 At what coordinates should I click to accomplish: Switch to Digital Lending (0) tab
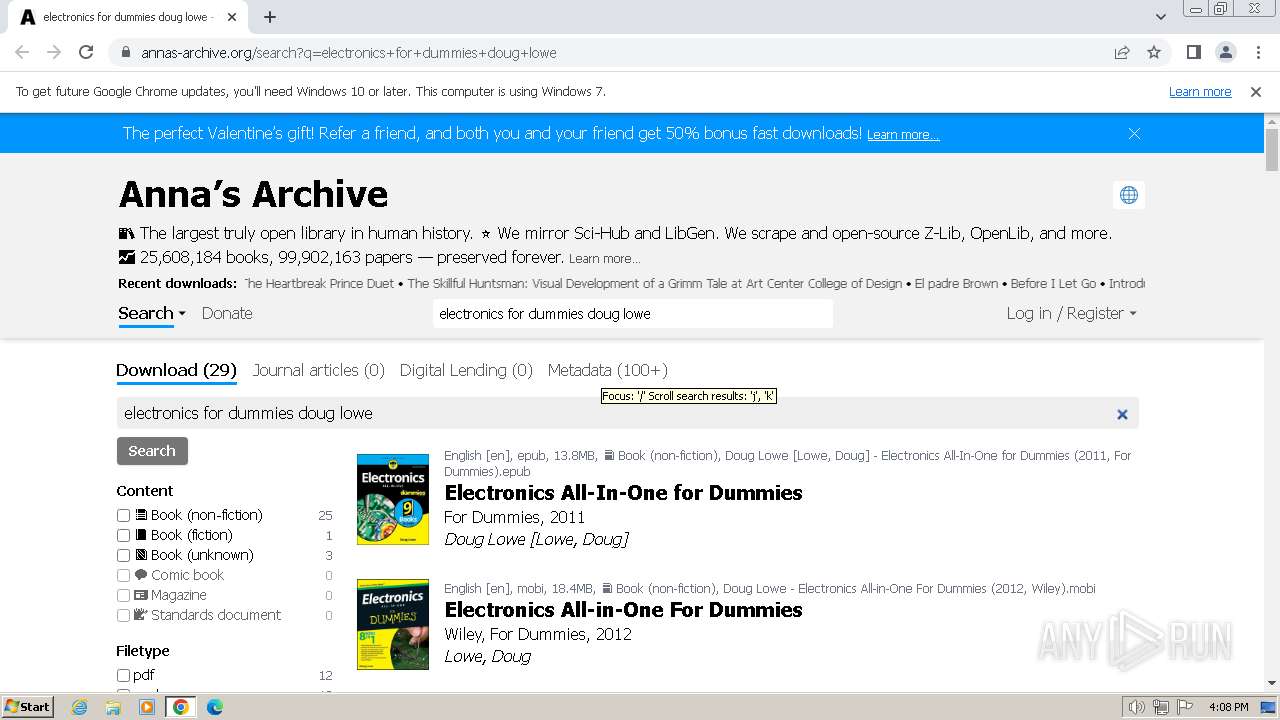pos(466,370)
